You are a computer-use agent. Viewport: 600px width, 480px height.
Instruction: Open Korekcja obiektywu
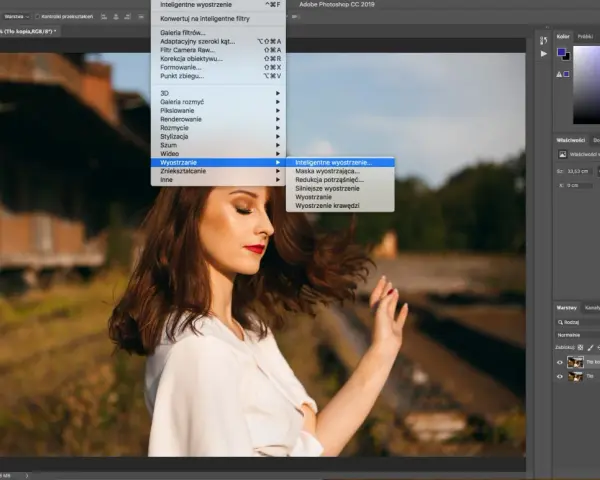click(218, 59)
